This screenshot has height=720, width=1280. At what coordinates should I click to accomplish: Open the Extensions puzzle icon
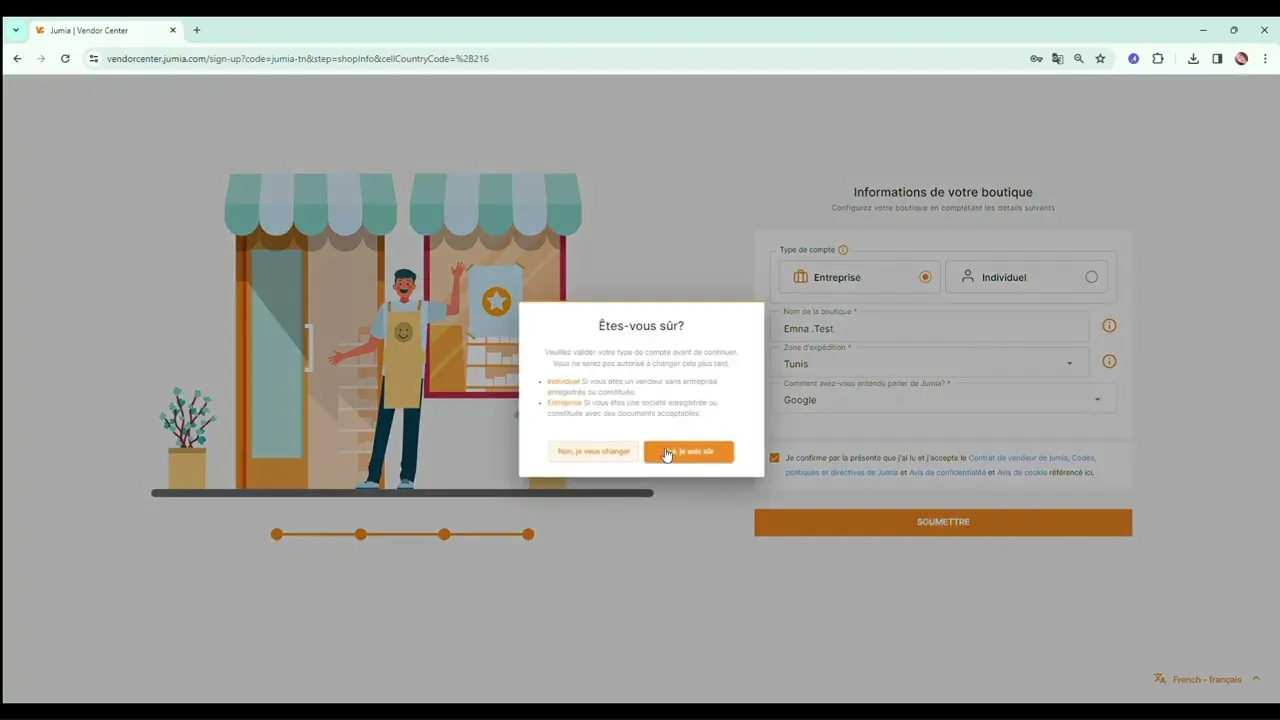[x=1158, y=59]
